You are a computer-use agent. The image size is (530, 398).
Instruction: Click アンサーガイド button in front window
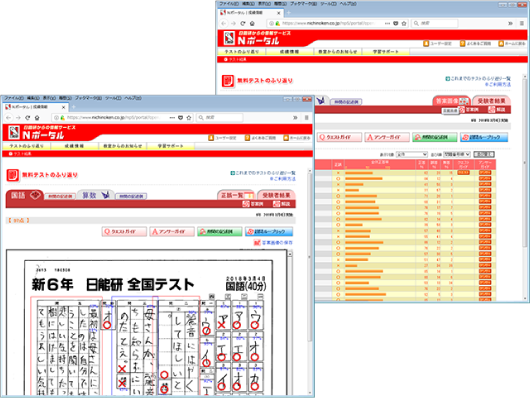click(x=172, y=232)
